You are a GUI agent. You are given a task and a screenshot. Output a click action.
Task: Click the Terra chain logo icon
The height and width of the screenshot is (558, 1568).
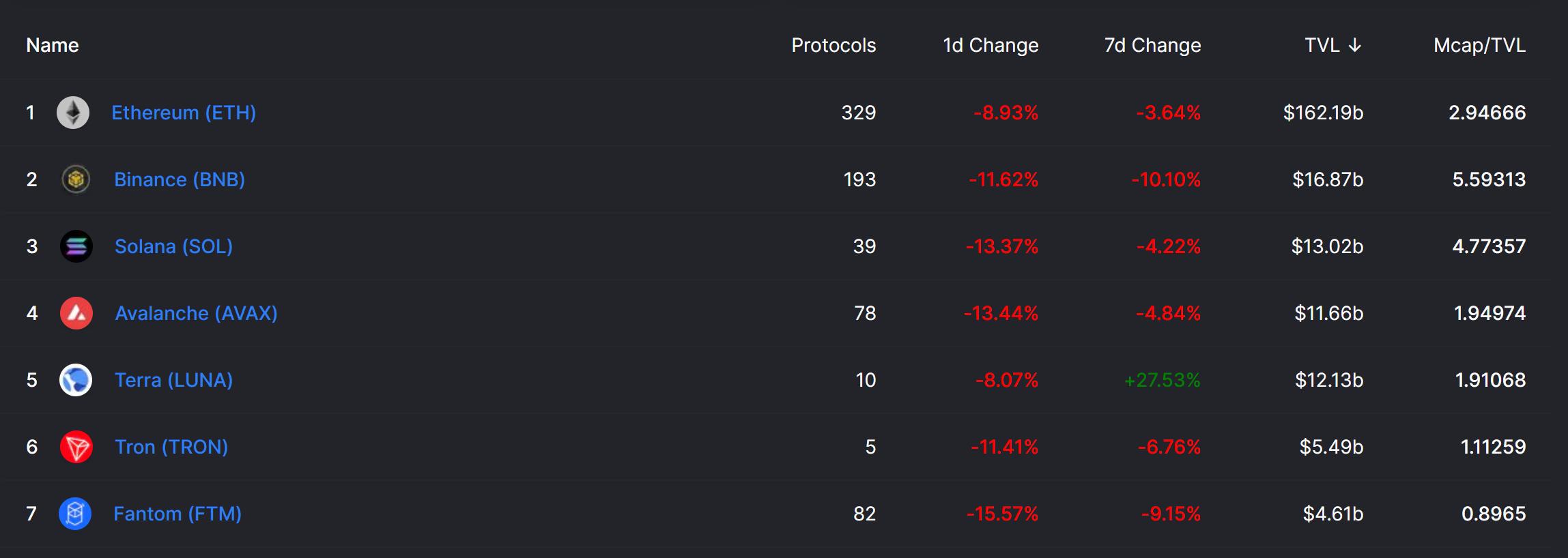[x=76, y=380]
